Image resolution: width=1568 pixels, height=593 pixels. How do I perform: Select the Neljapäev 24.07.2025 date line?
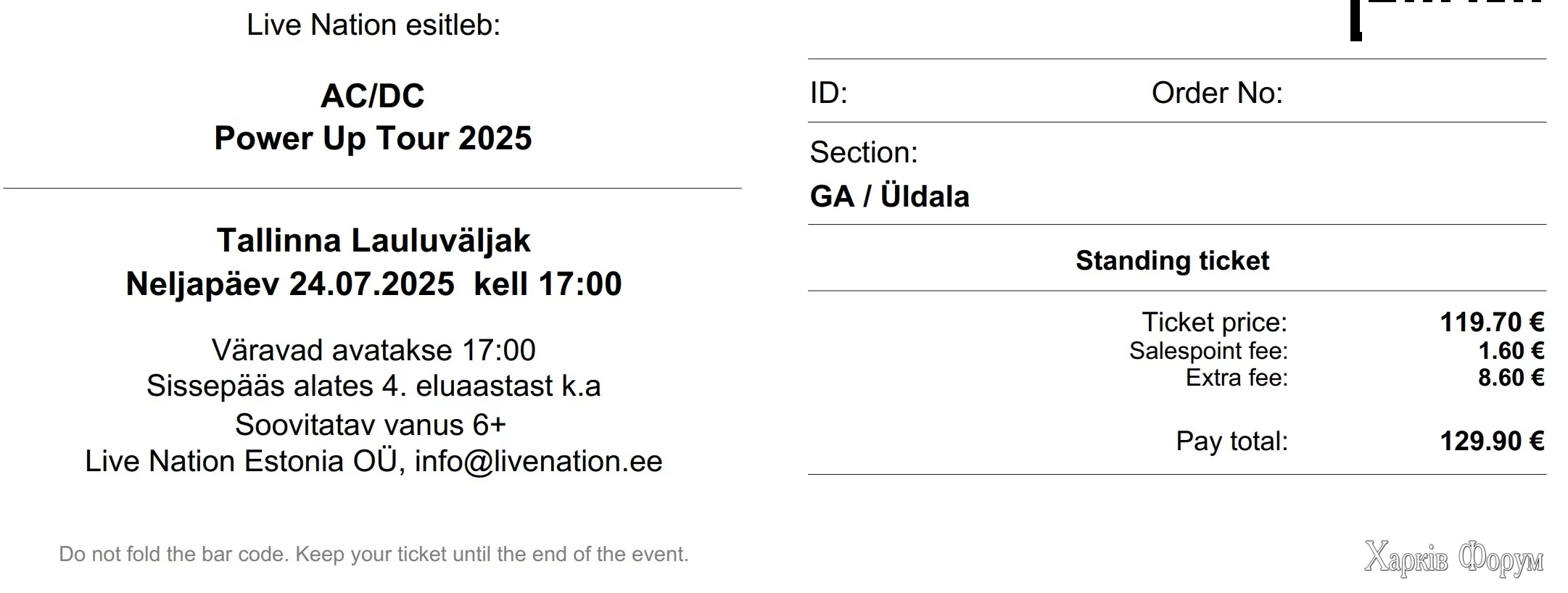click(x=290, y=283)
